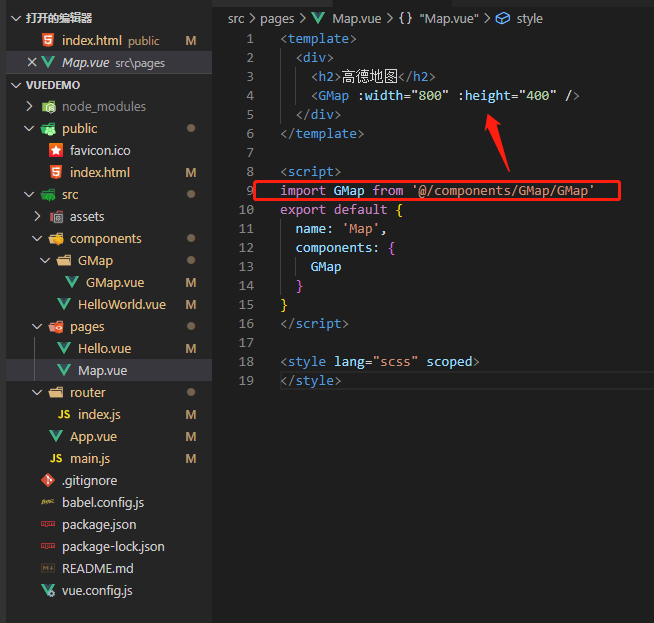654x623 pixels.
Task: Collapse the VUEDEMO project section
Action: pos(16,85)
